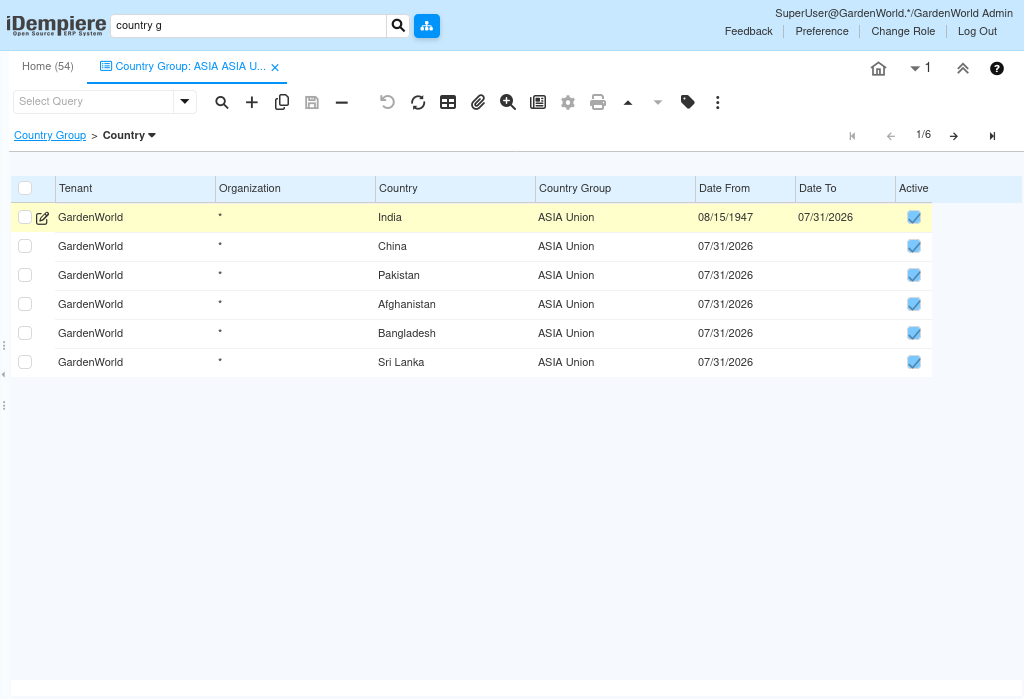Click into the Select Query input
The image size is (1024, 699).
coord(93,101)
